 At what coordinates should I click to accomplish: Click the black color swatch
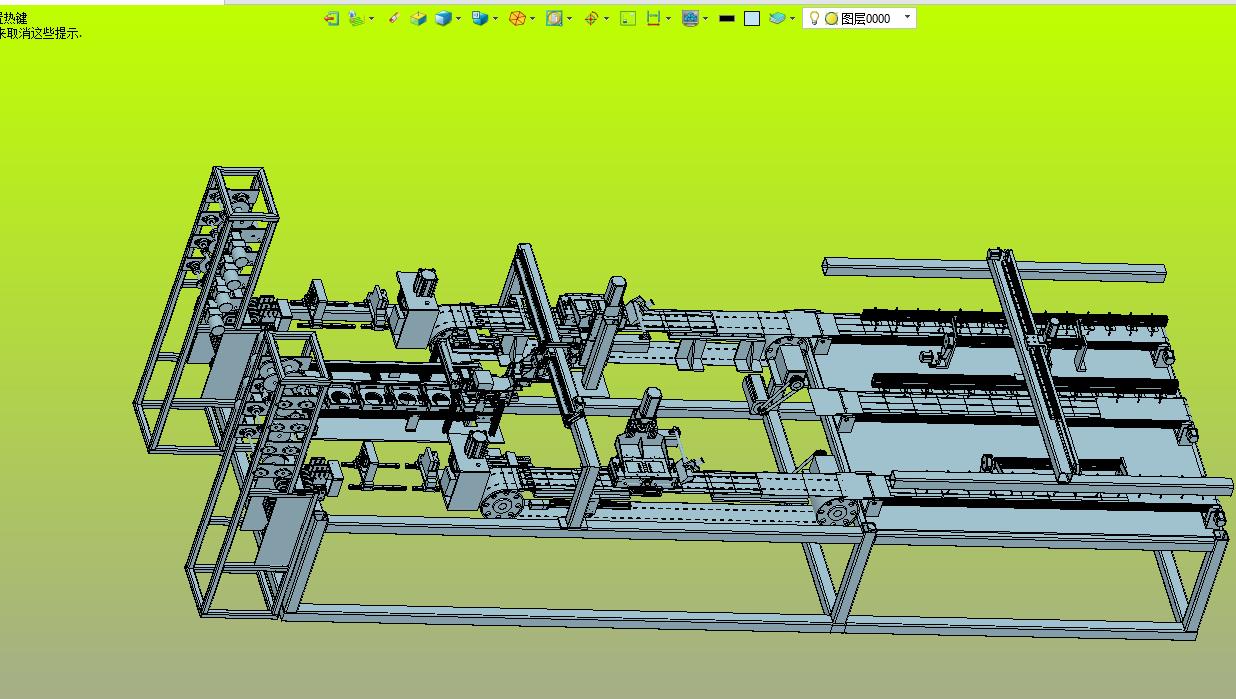tap(727, 18)
